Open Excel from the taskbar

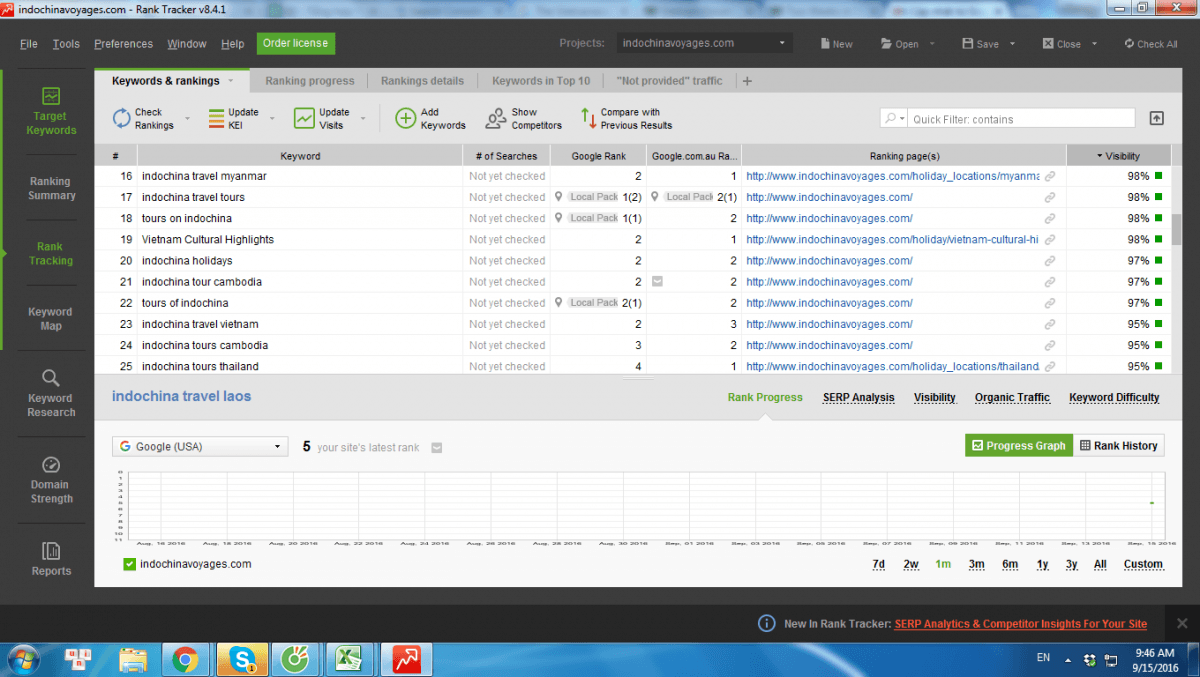pyautogui.click(x=347, y=659)
